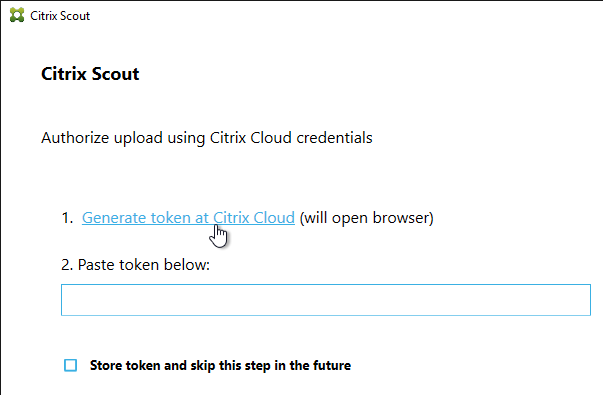Click Citrix Cloud words within token link
Viewport: 603px width, 395px height.
point(254,218)
